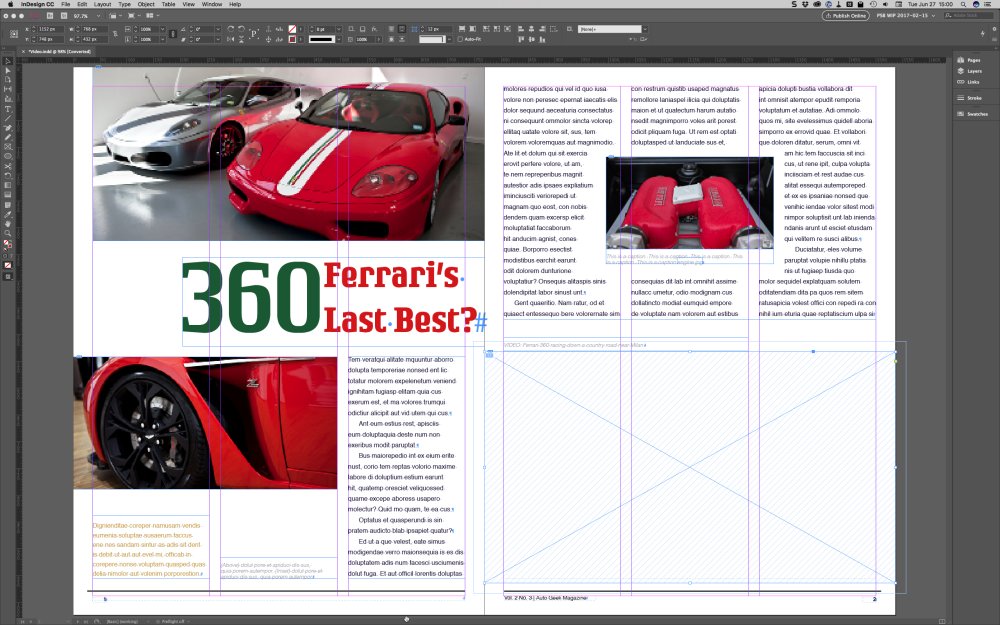
Task: Open the Stroke panel
Action: coord(969,98)
